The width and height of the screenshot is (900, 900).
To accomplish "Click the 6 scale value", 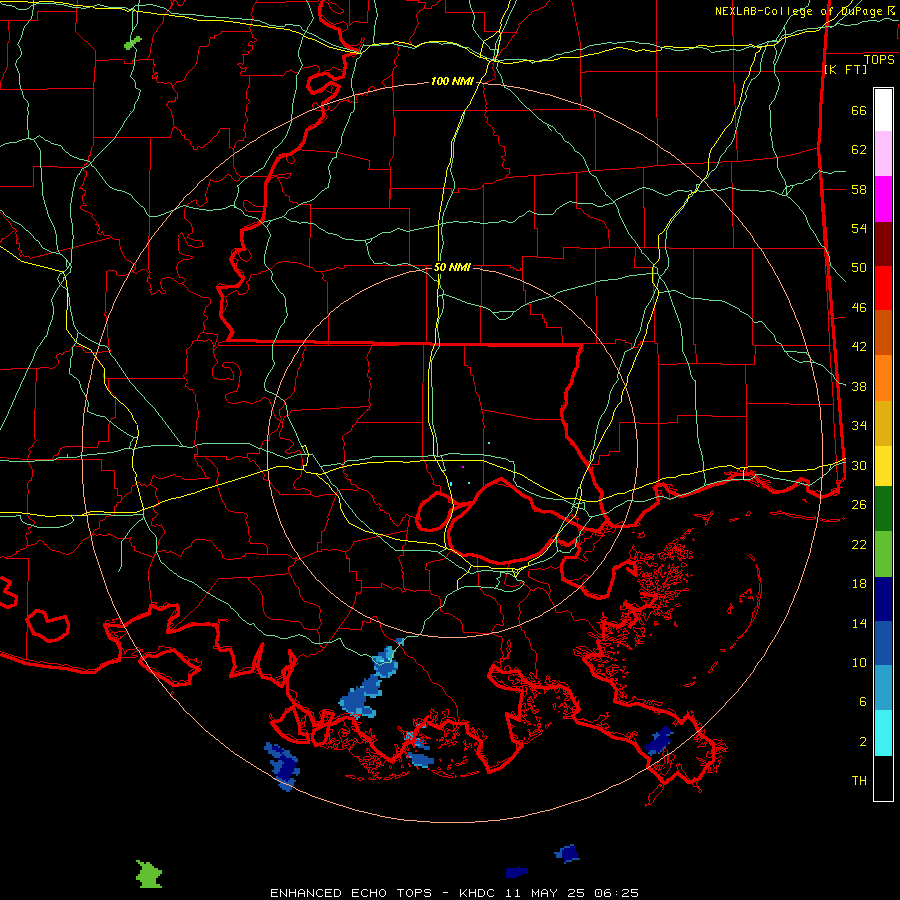I will (862, 702).
